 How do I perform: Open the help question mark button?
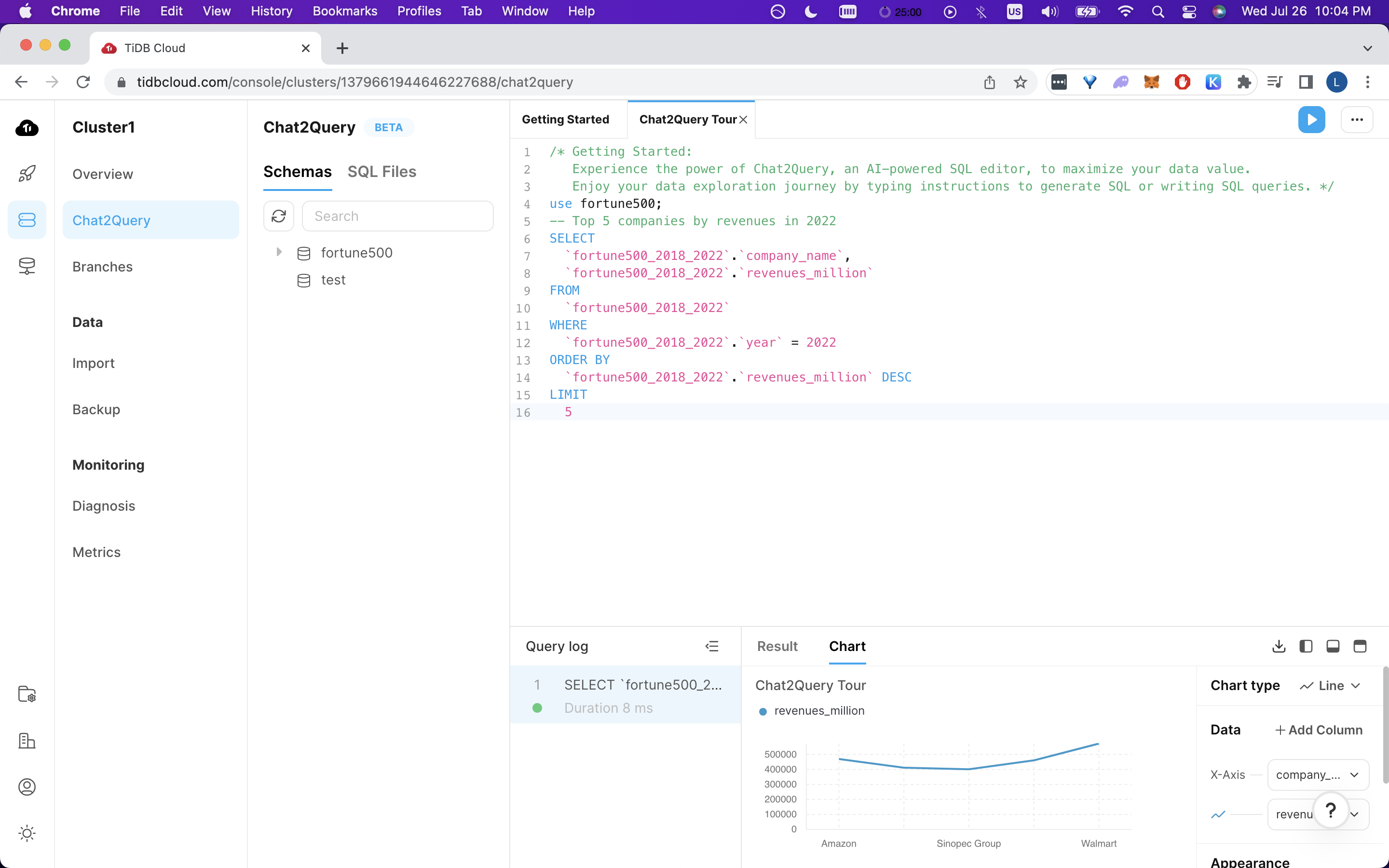coord(1330,810)
